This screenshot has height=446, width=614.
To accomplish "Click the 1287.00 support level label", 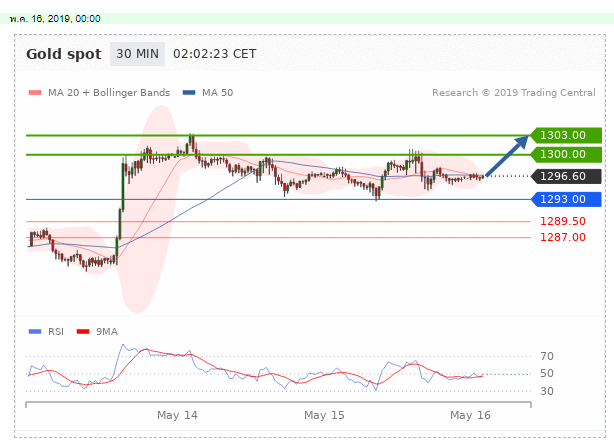I will coord(563,237).
